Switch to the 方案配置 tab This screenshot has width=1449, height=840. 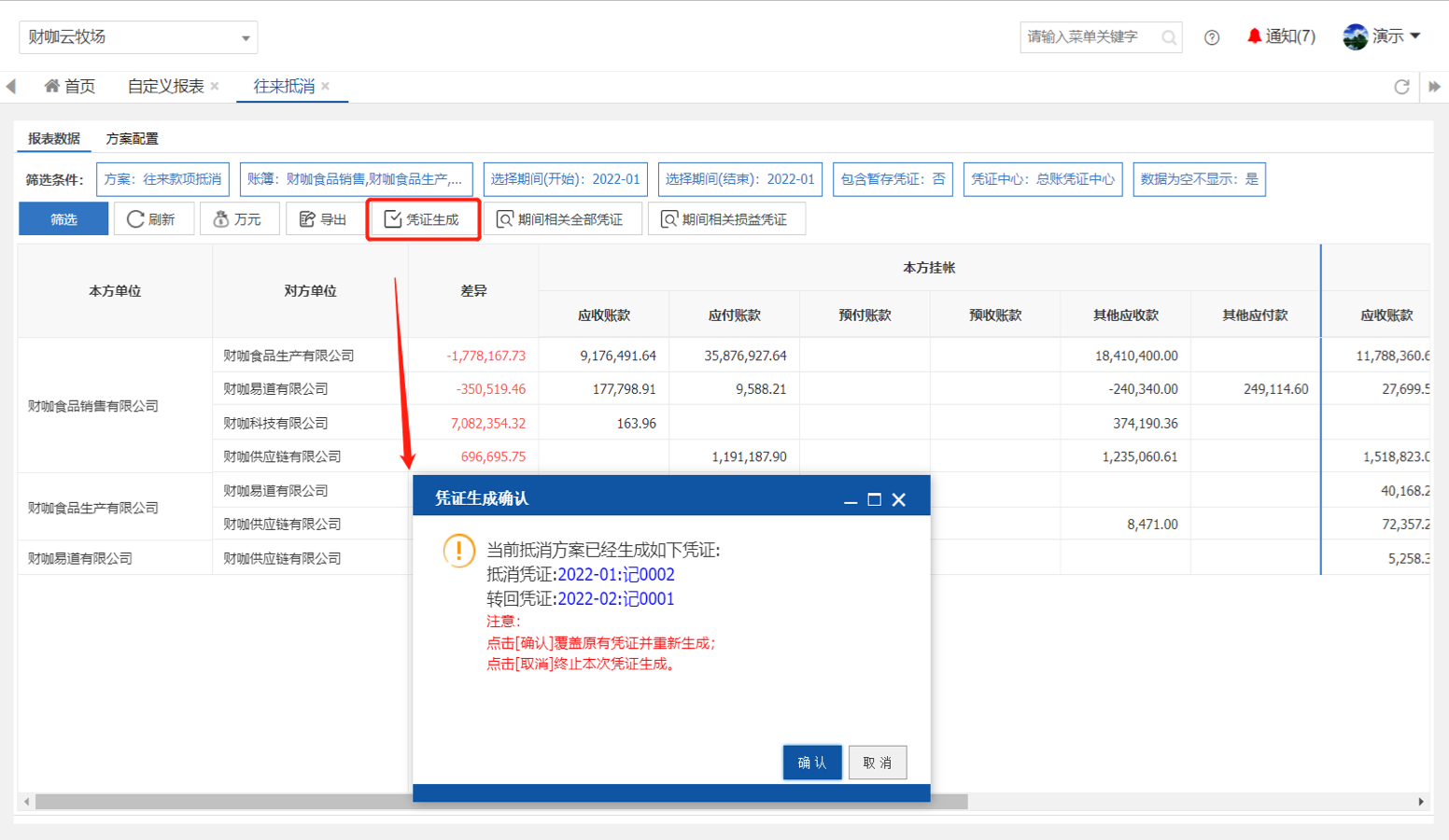click(132, 138)
